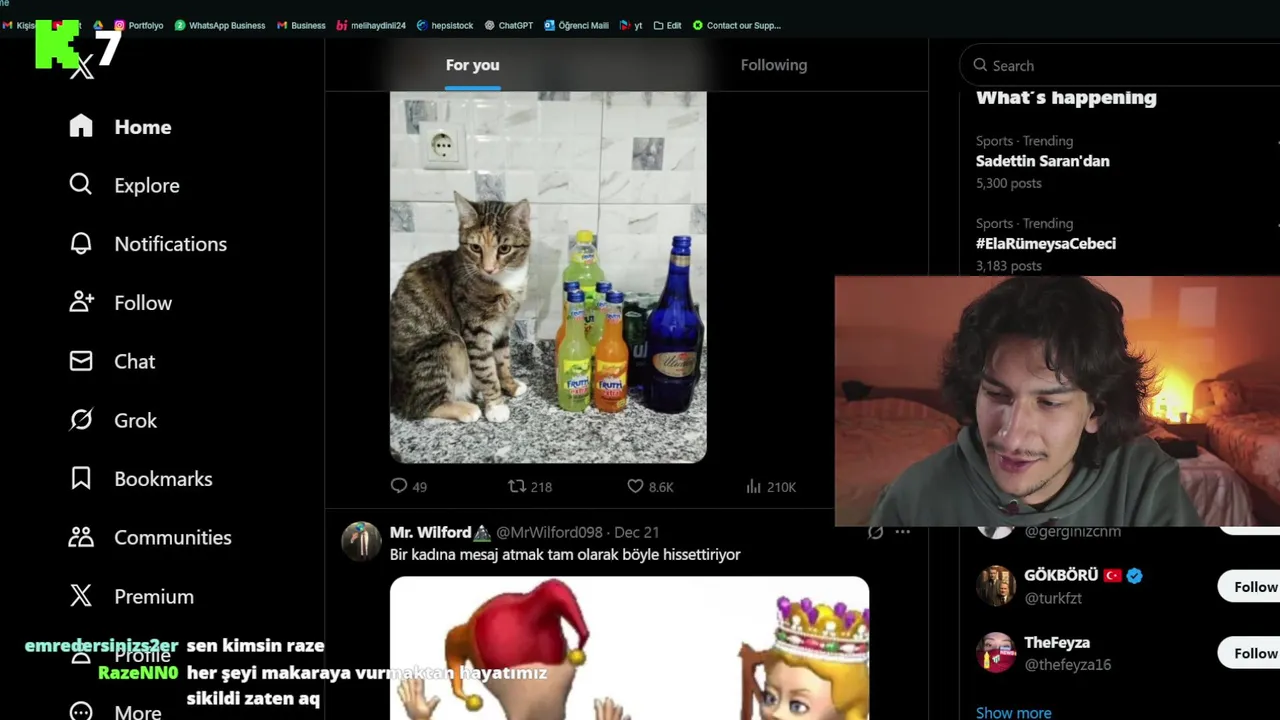The height and width of the screenshot is (720, 1280).
Task: Open Communities from the sidebar
Action: [x=149, y=537]
